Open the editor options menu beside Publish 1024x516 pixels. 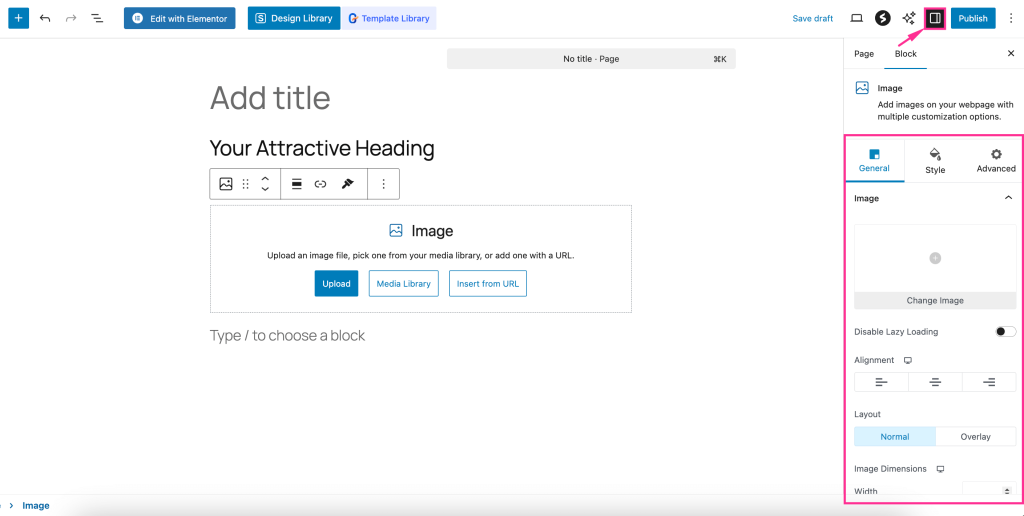[1010, 18]
